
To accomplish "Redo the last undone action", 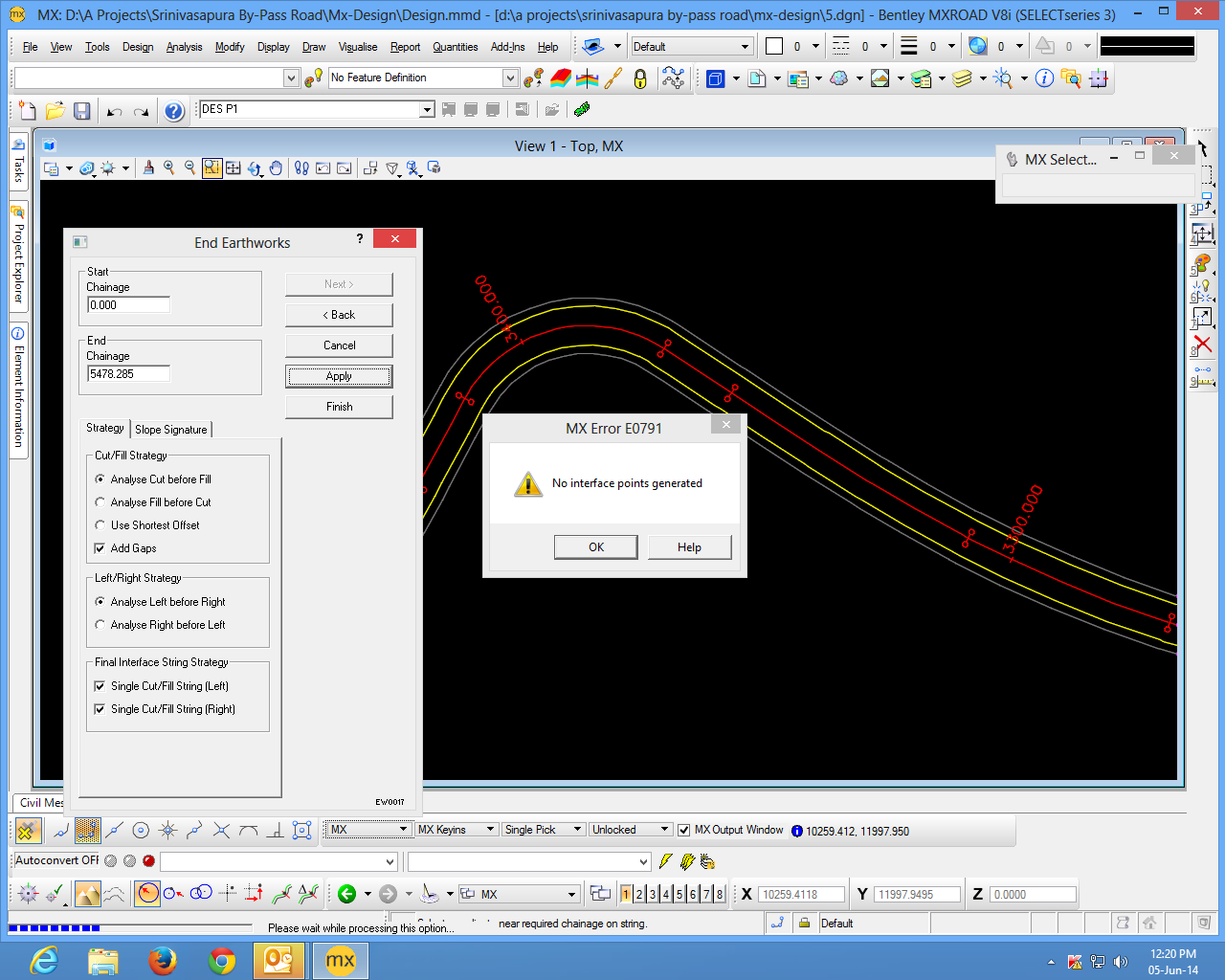I will 142,112.
